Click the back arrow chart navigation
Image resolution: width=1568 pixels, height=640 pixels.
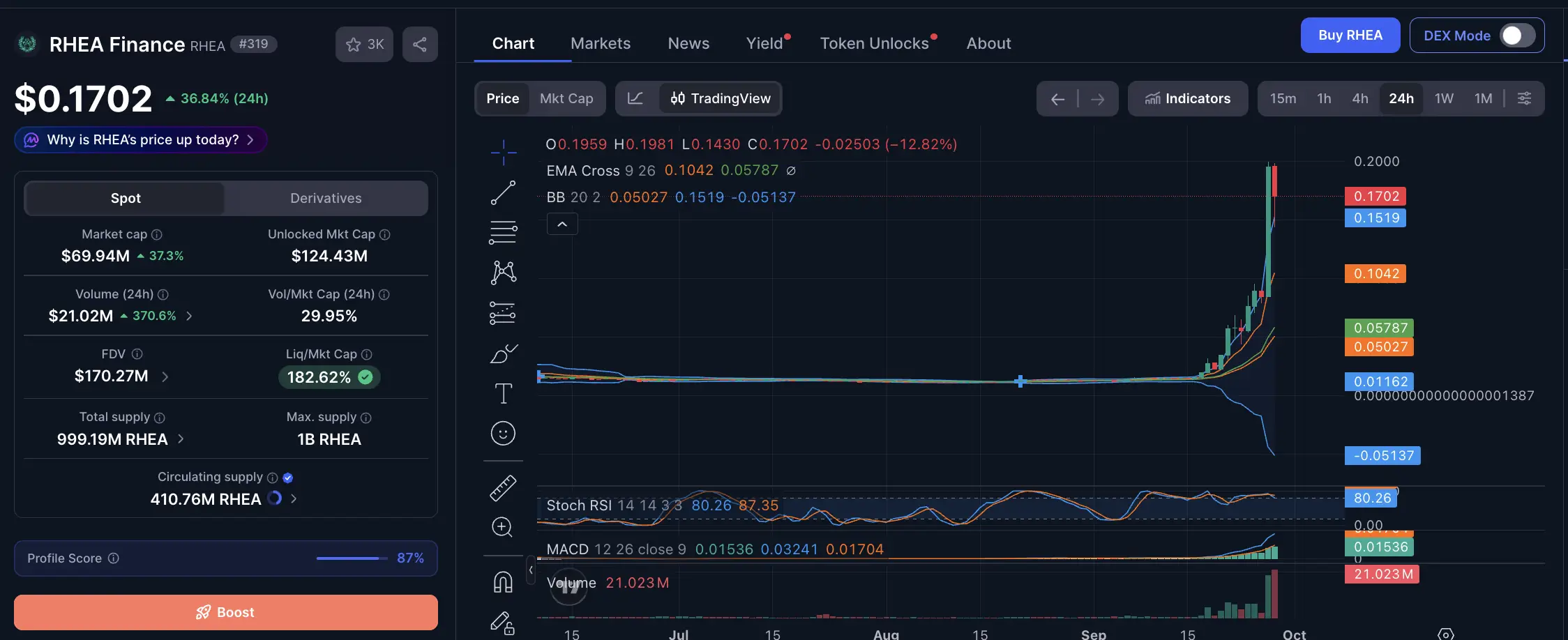(1057, 99)
